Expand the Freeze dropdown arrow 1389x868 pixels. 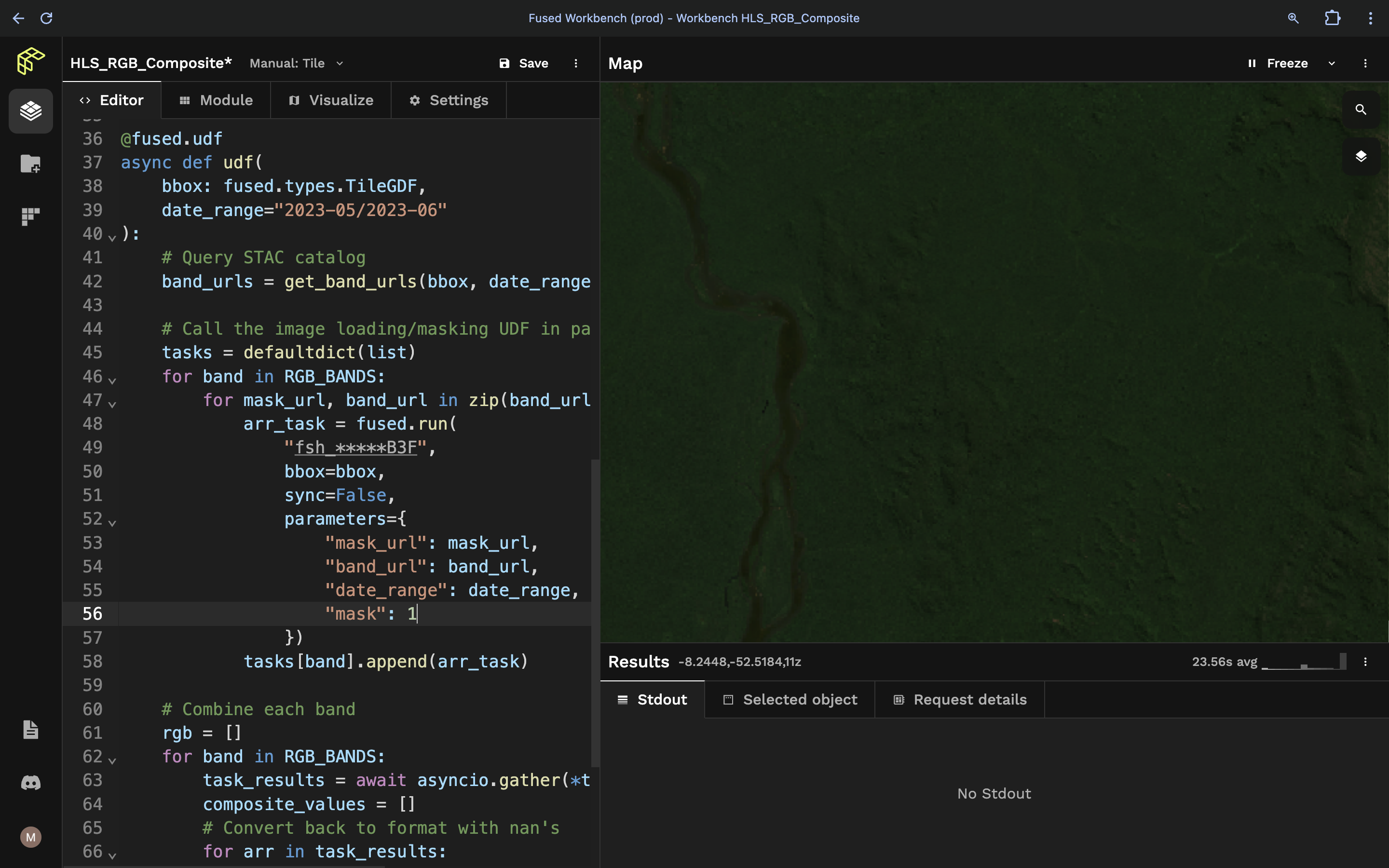(x=1332, y=63)
